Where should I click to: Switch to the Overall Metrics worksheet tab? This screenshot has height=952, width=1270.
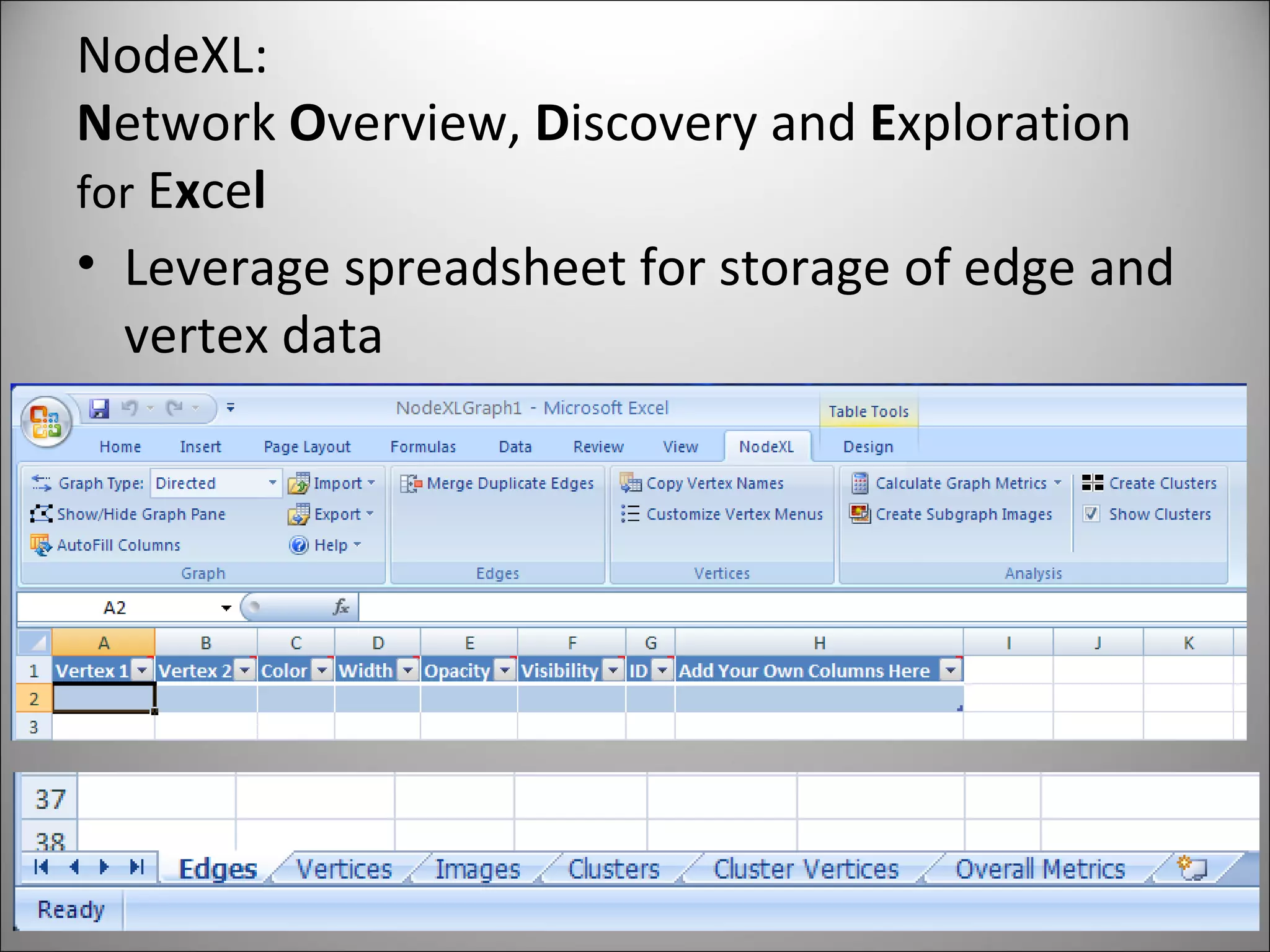coord(1041,869)
